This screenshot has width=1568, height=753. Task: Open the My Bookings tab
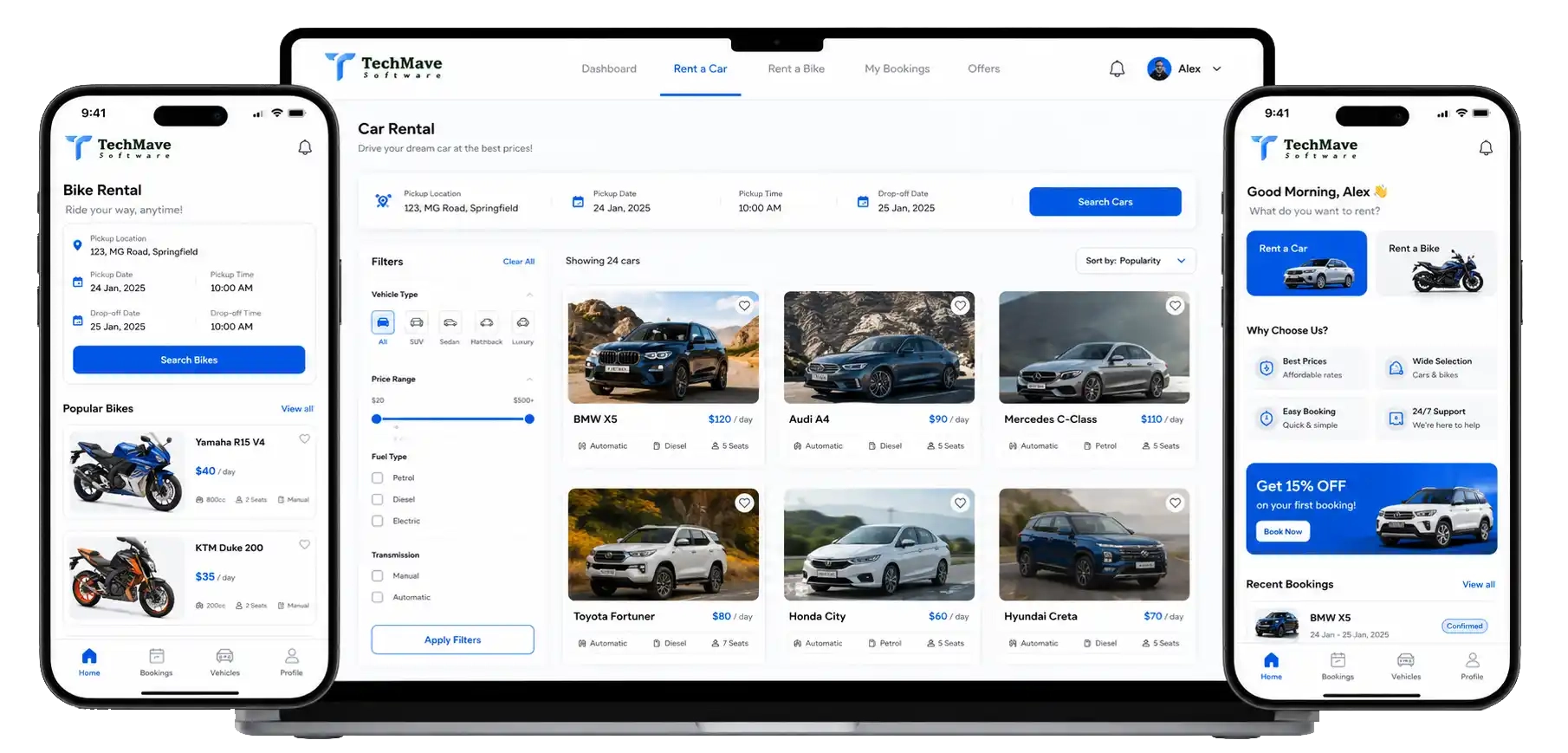pos(897,69)
